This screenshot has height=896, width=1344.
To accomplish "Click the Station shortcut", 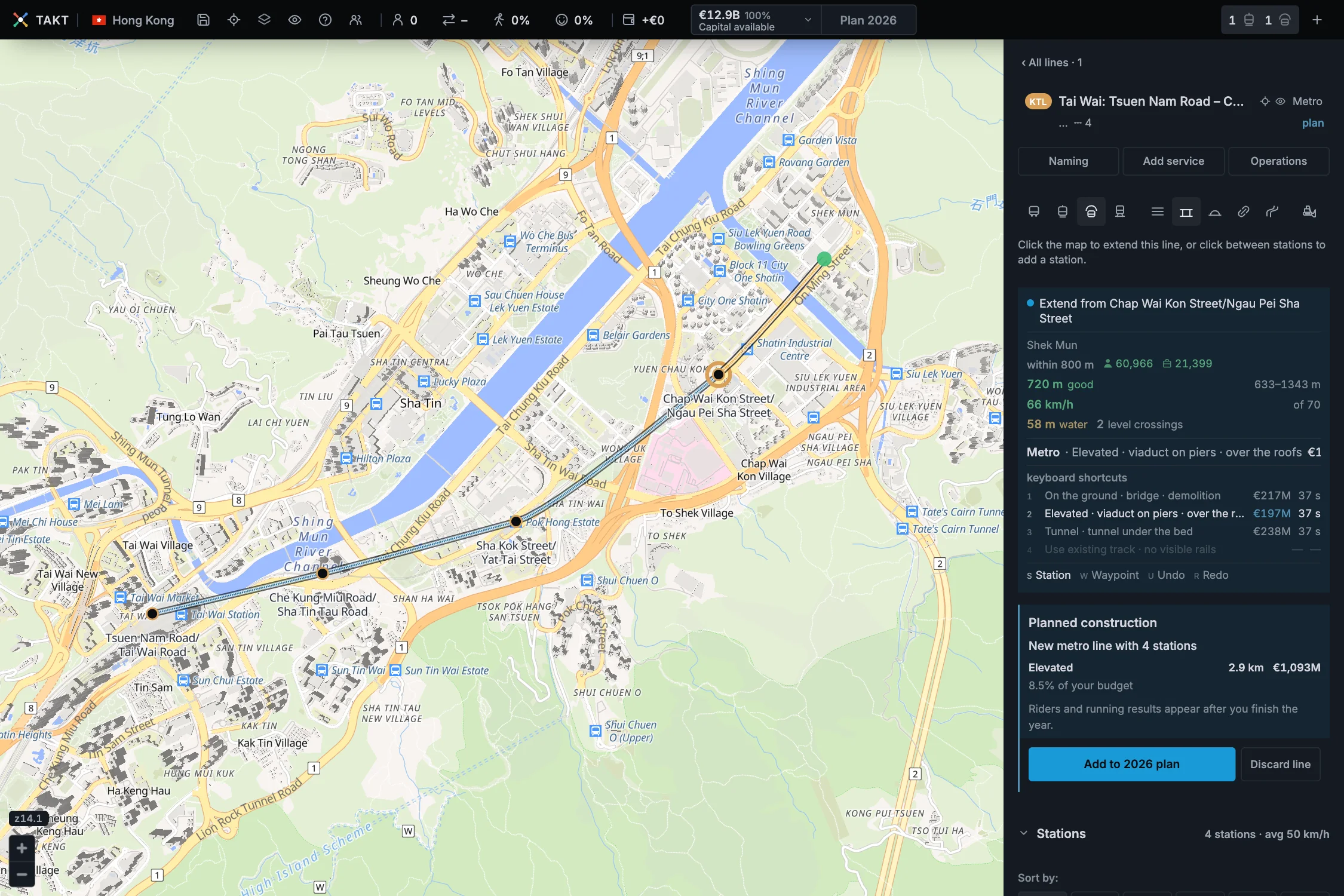I will point(1048,575).
